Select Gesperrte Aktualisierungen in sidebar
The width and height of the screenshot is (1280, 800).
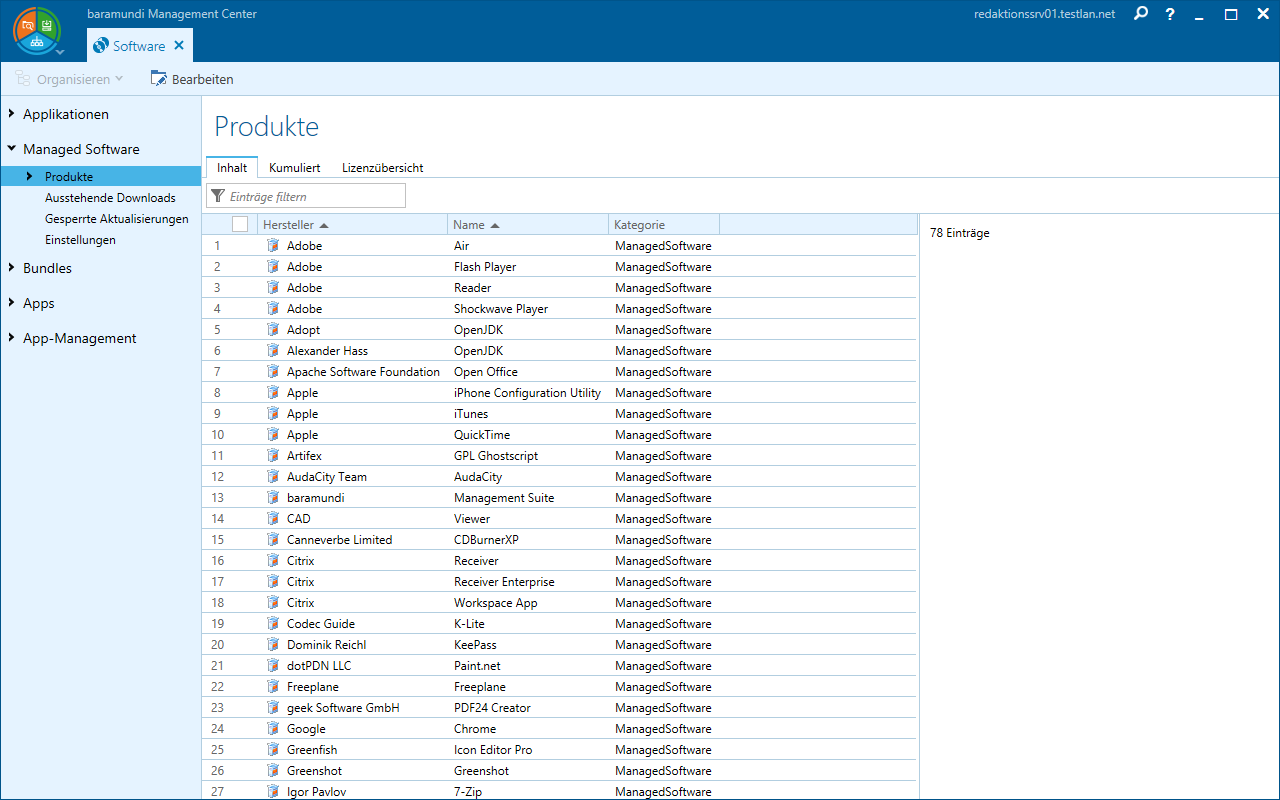(116, 219)
